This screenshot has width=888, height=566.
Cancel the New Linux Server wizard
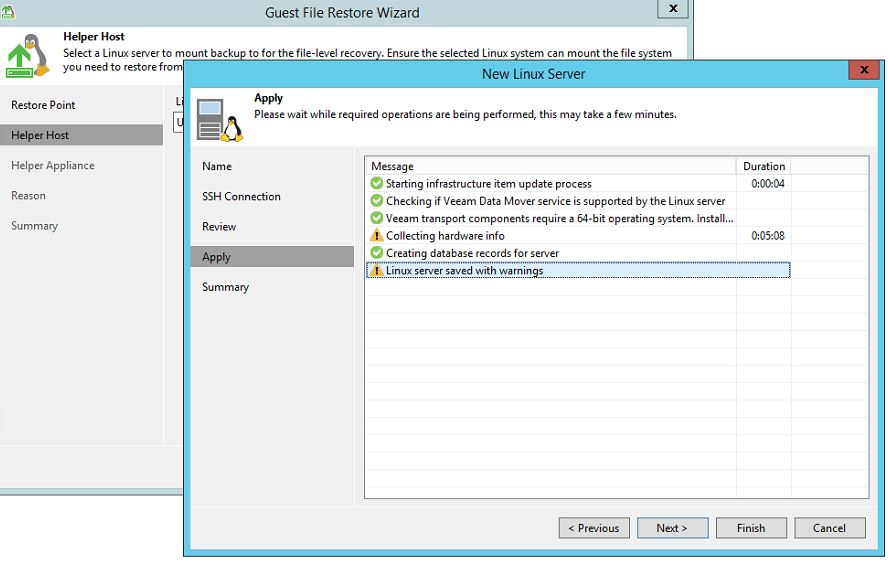coord(829,528)
